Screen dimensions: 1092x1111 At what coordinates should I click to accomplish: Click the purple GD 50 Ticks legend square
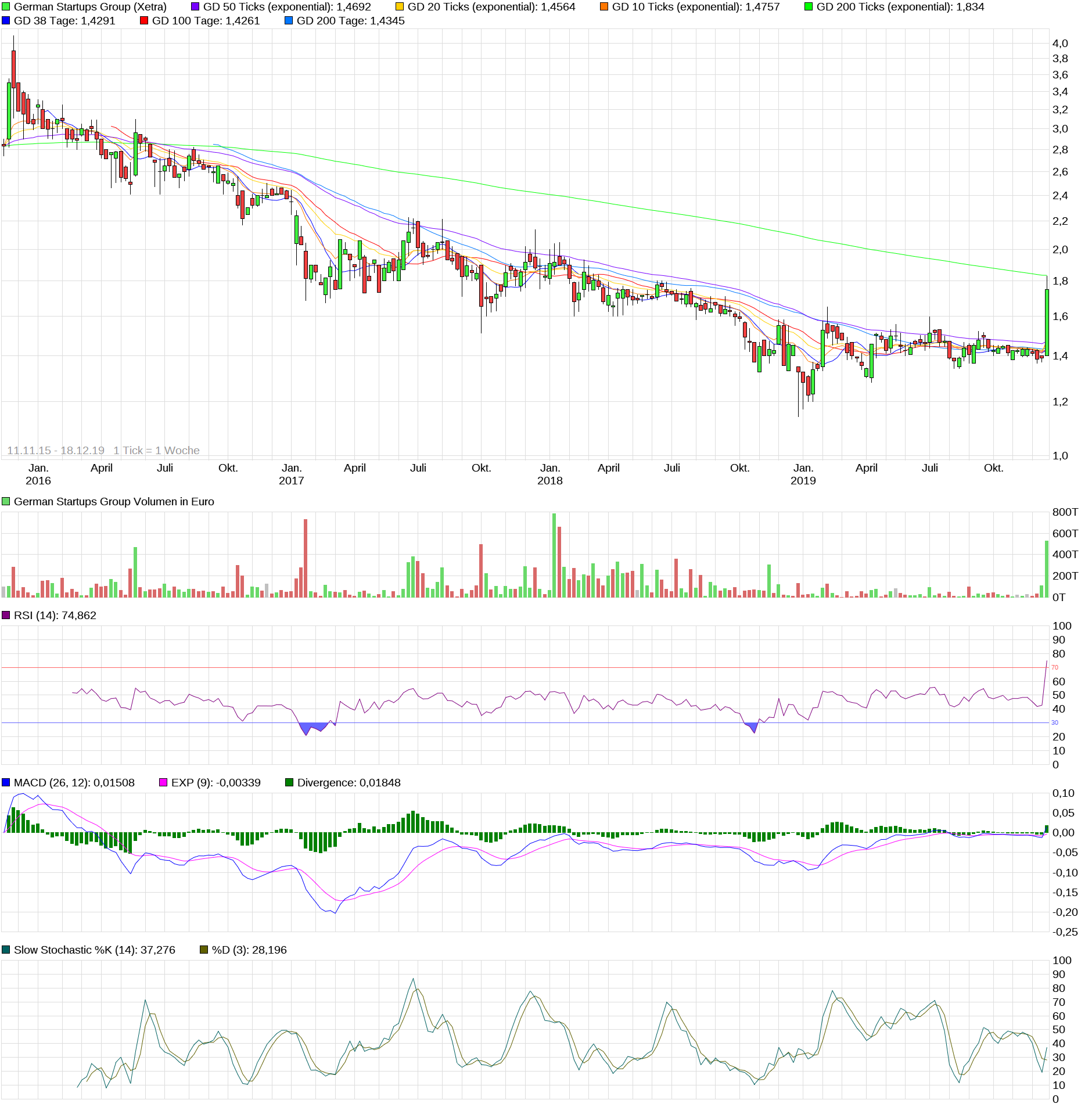195,7
